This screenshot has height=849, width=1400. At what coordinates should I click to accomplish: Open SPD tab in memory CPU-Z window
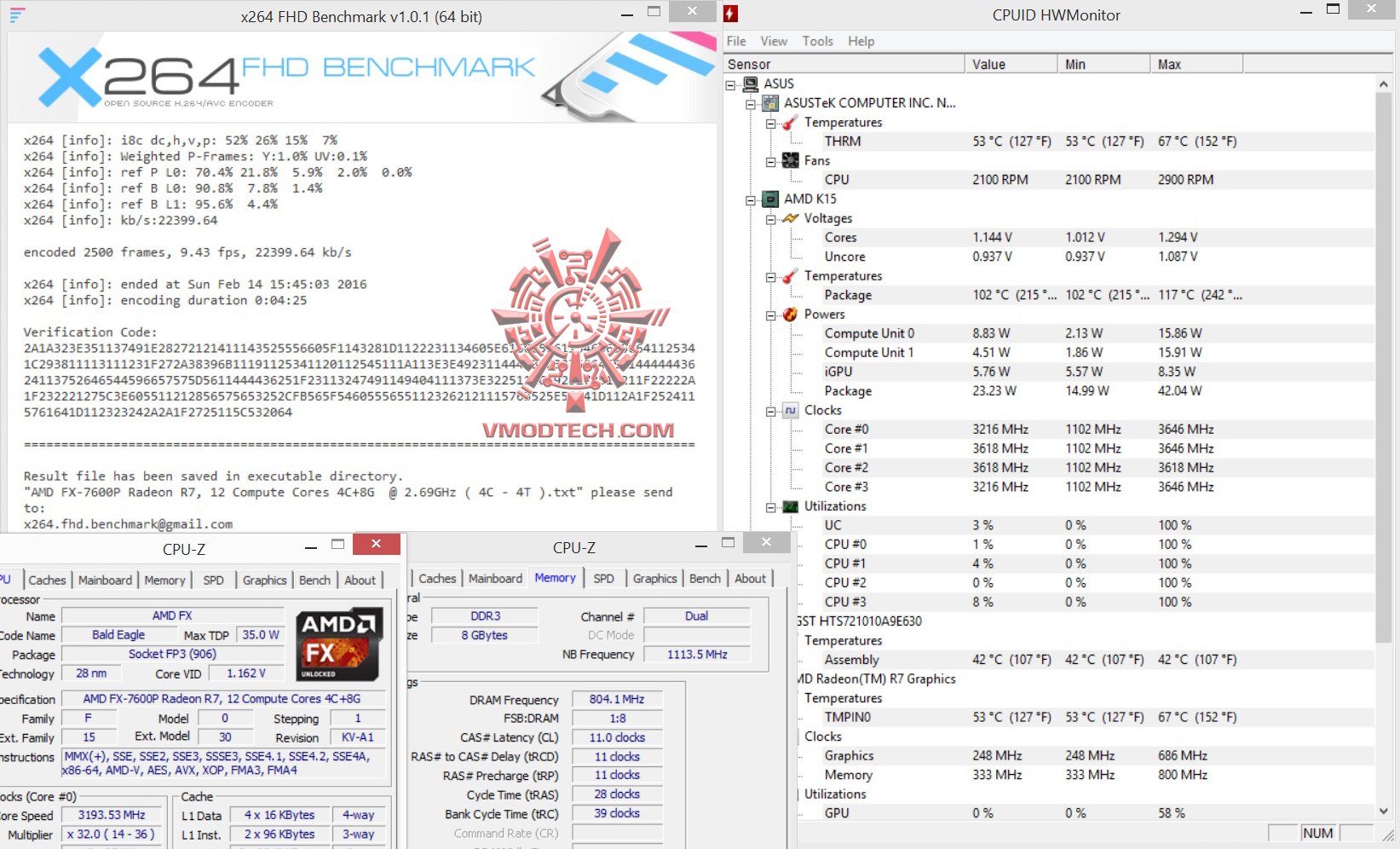click(603, 578)
